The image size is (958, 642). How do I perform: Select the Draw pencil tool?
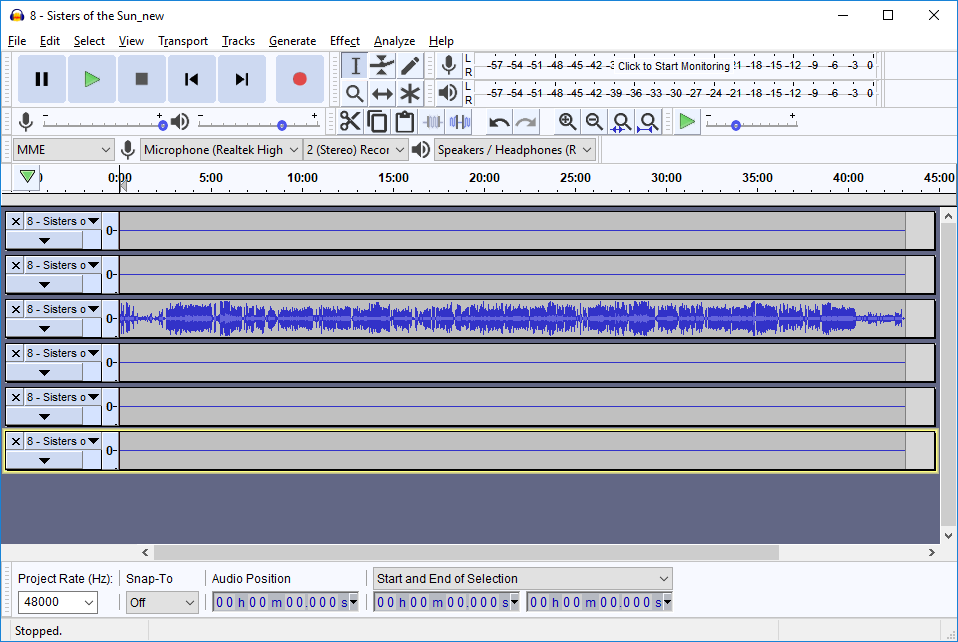pyautogui.click(x=410, y=66)
